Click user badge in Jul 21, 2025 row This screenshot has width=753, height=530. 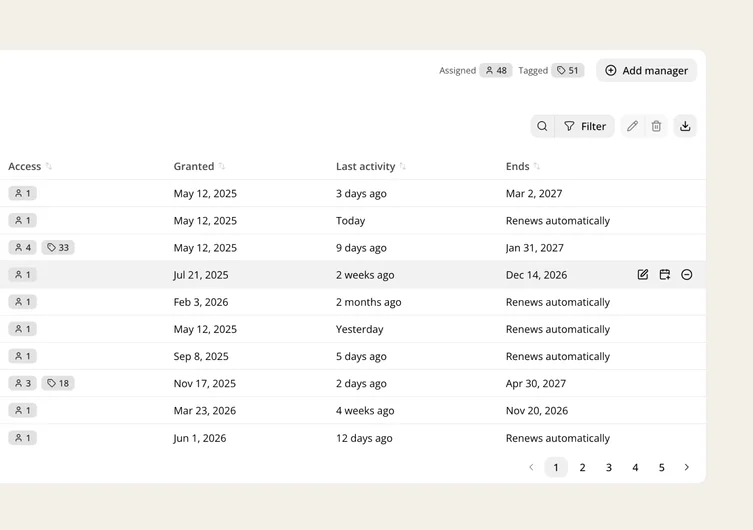click(x=23, y=275)
